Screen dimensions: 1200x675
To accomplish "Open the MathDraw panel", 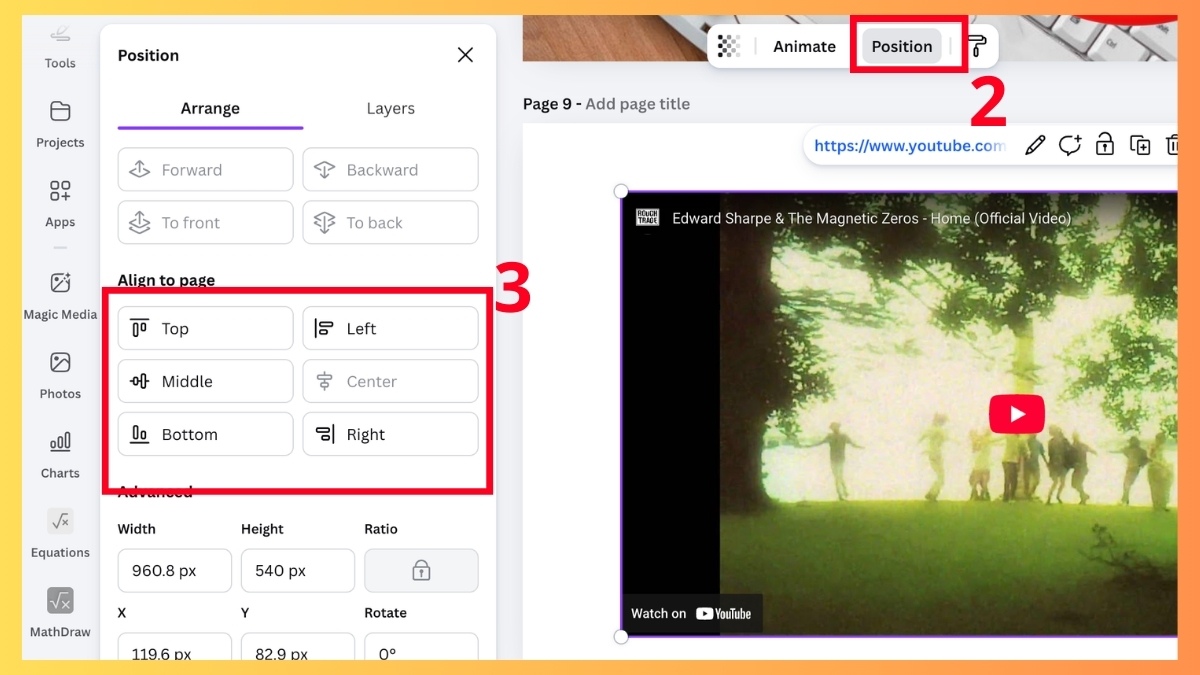I will (x=60, y=612).
